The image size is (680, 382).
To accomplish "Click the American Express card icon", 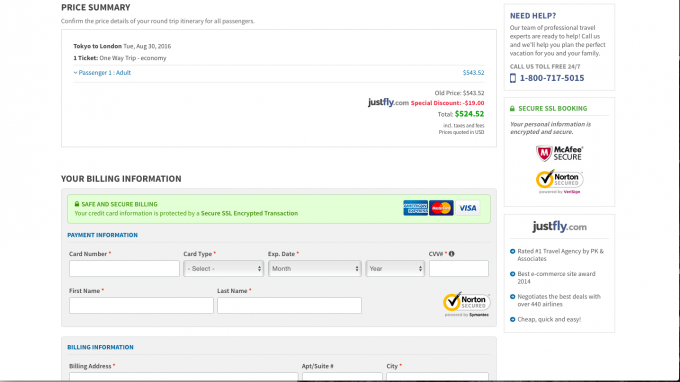I will pos(415,208).
